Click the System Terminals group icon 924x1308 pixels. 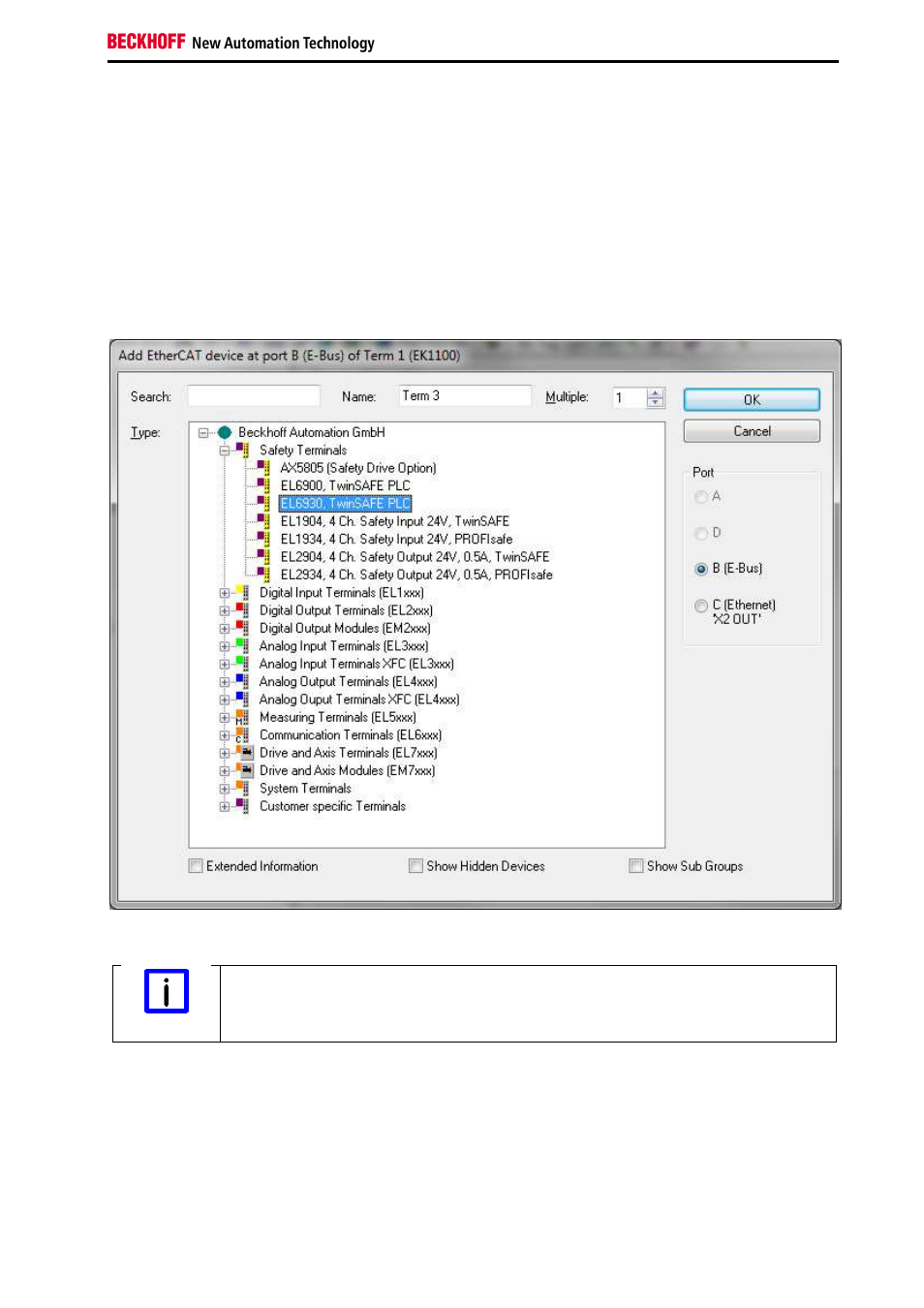click(x=242, y=789)
